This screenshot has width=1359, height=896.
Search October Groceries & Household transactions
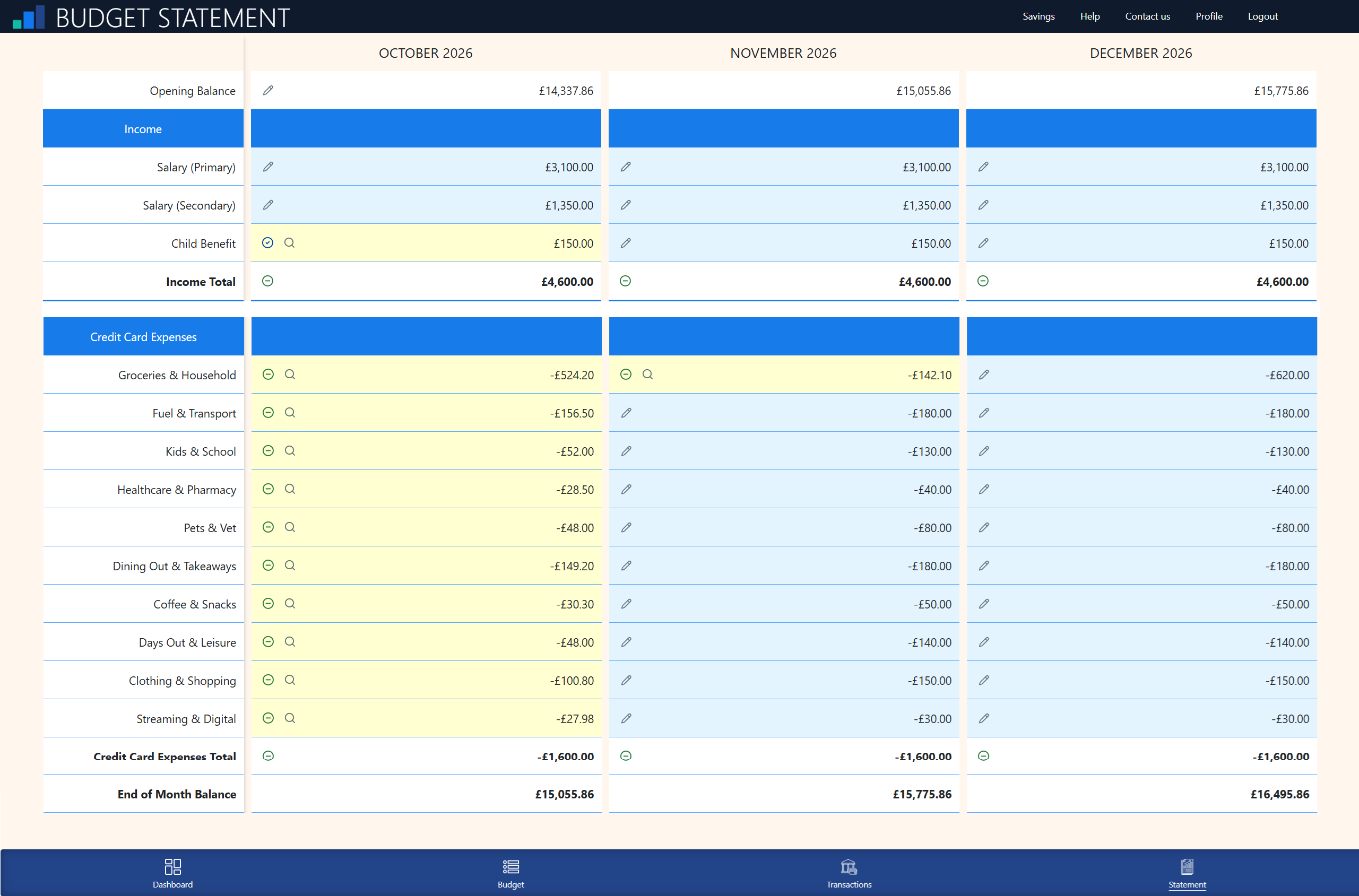[x=290, y=375]
